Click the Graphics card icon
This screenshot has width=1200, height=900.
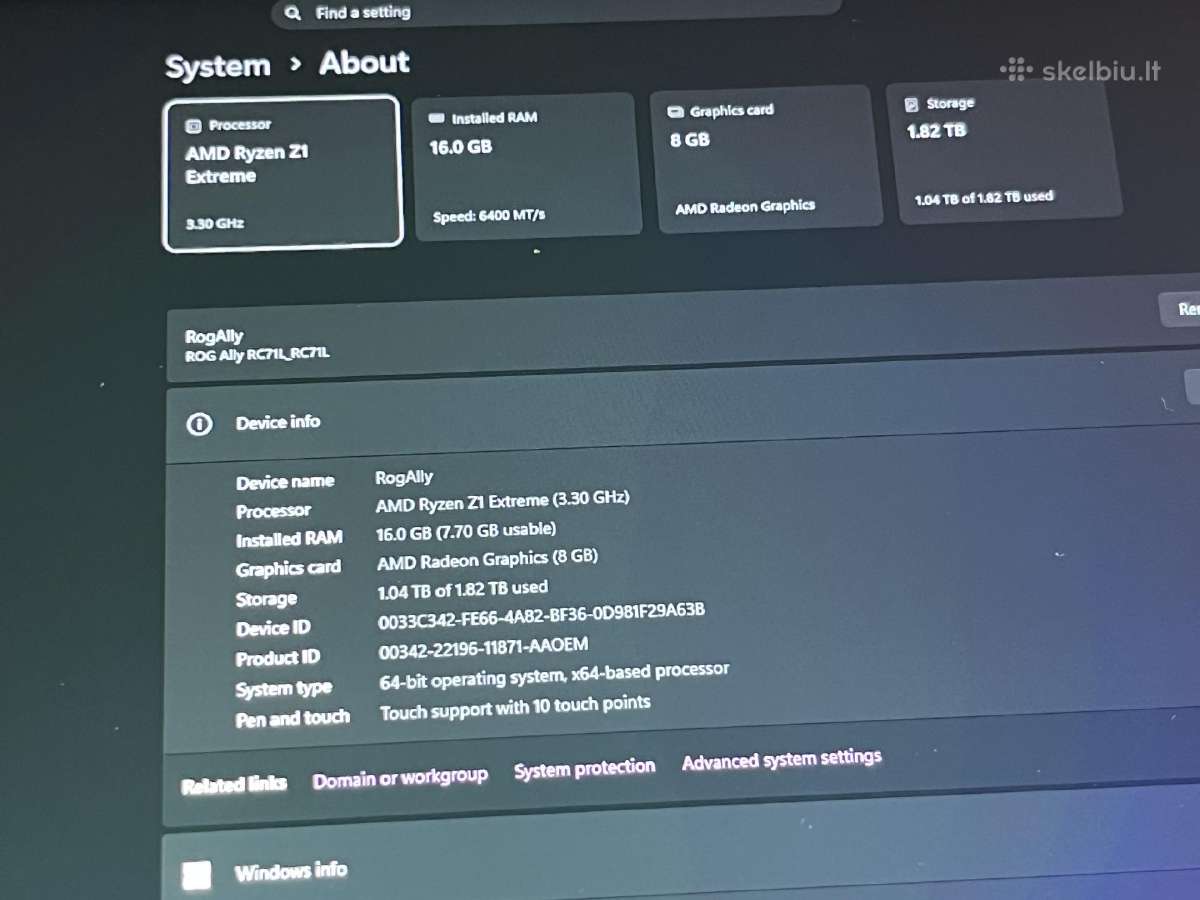click(675, 112)
